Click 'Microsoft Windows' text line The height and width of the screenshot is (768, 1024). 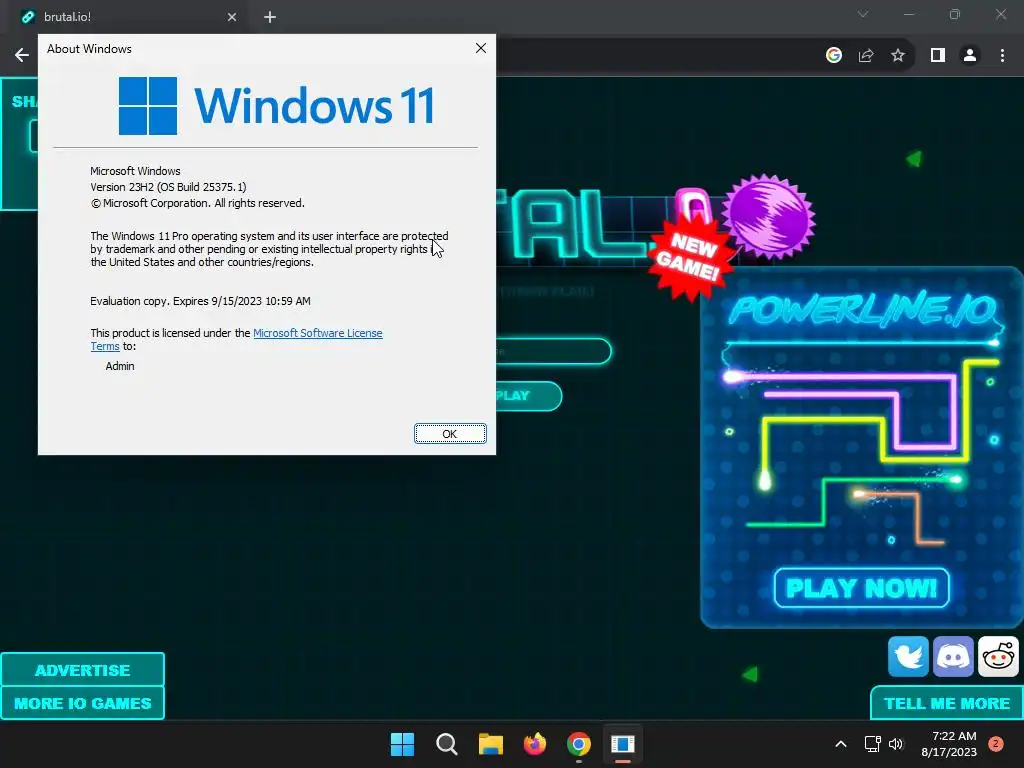(x=135, y=171)
